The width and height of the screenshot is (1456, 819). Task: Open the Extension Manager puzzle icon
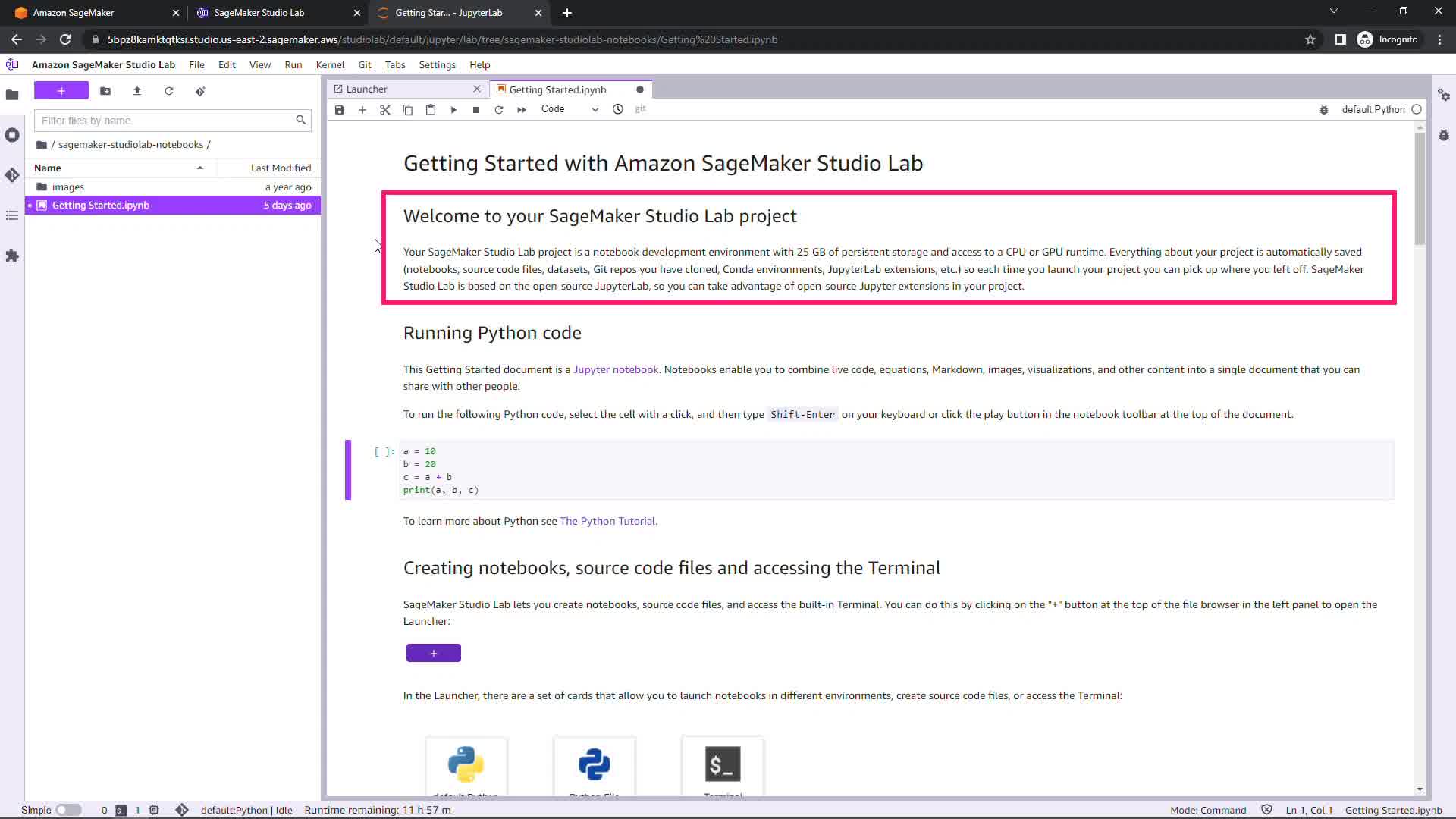click(x=12, y=256)
